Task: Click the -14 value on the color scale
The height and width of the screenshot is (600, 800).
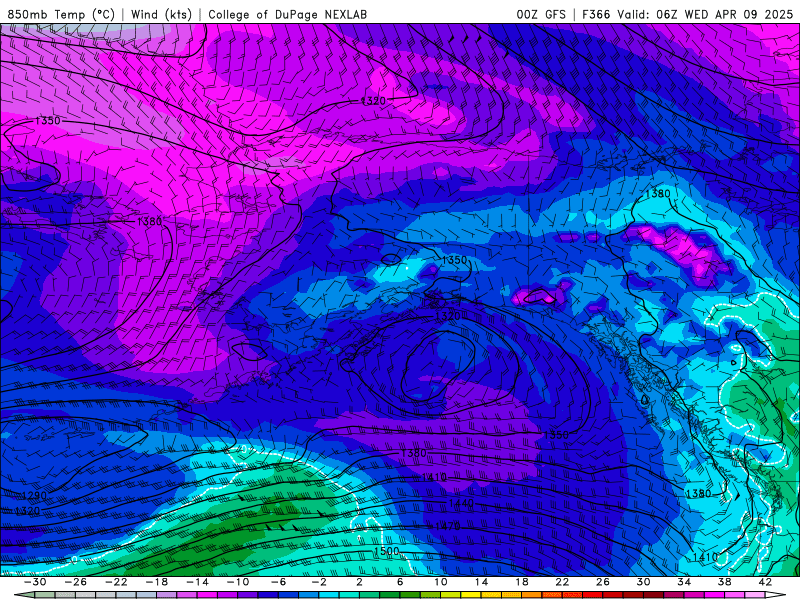Action: pyautogui.click(x=197, y=582)
